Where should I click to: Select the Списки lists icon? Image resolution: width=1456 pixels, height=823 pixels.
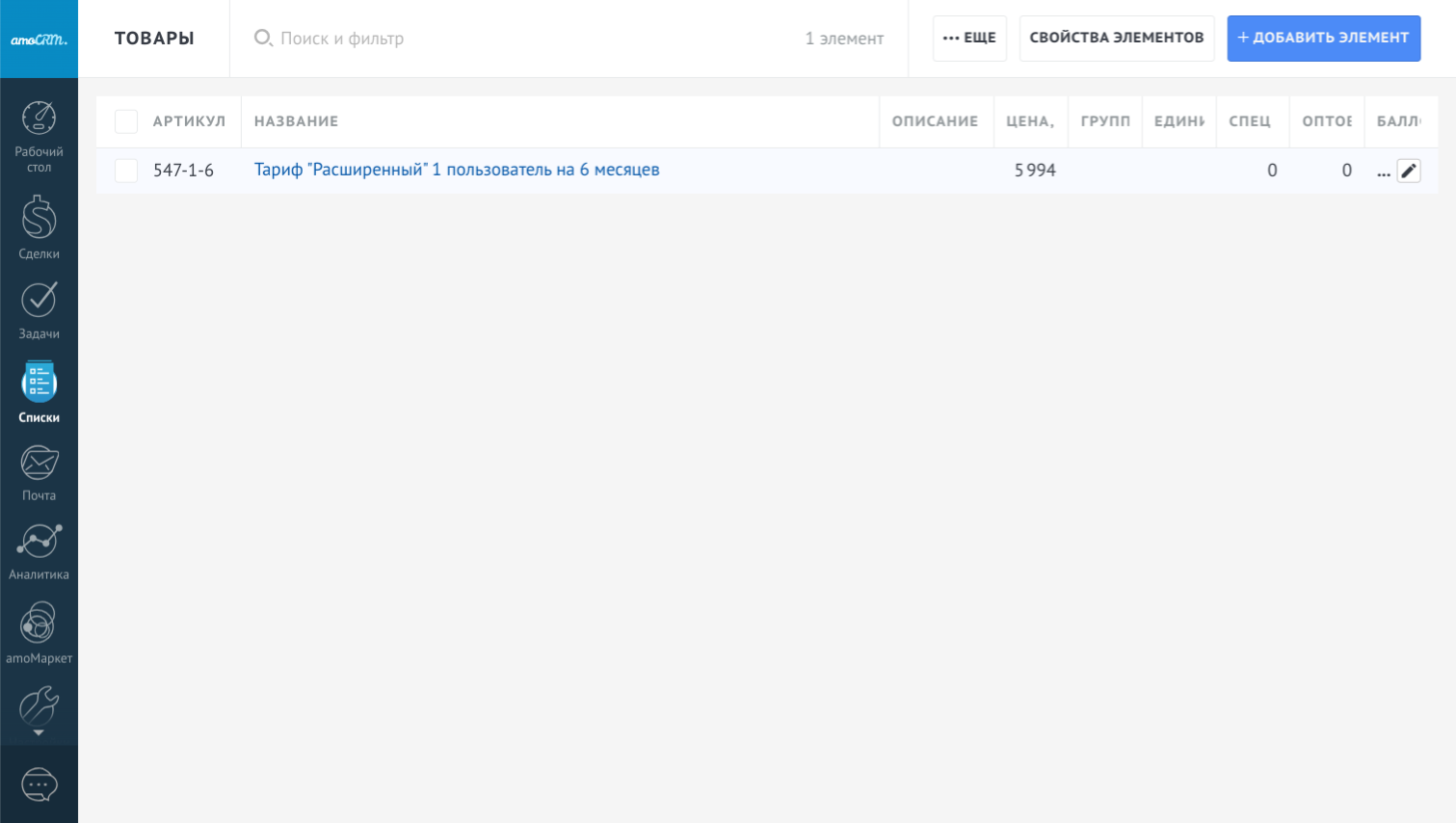39,384
